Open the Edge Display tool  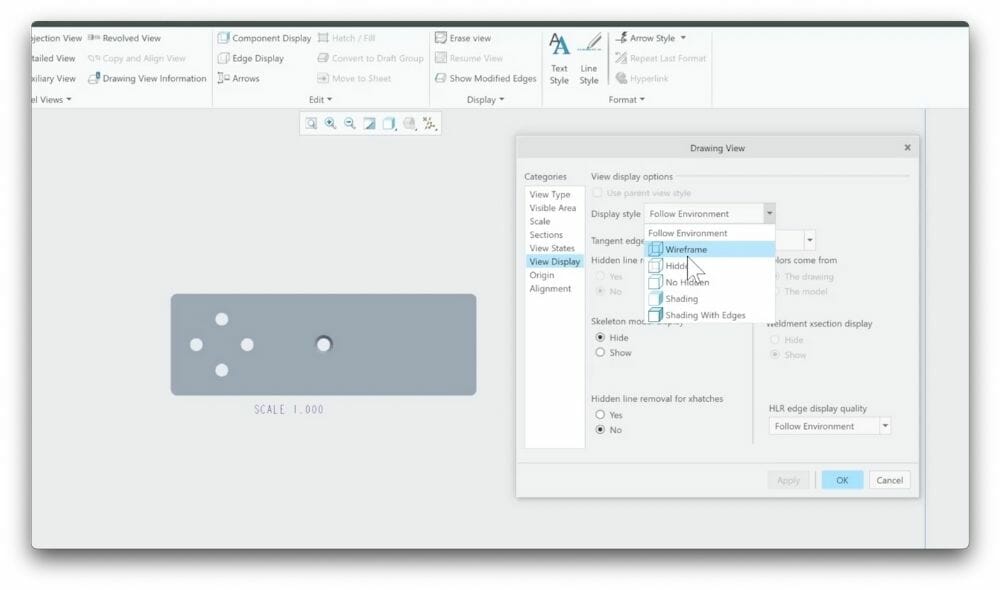click(257, 58)
